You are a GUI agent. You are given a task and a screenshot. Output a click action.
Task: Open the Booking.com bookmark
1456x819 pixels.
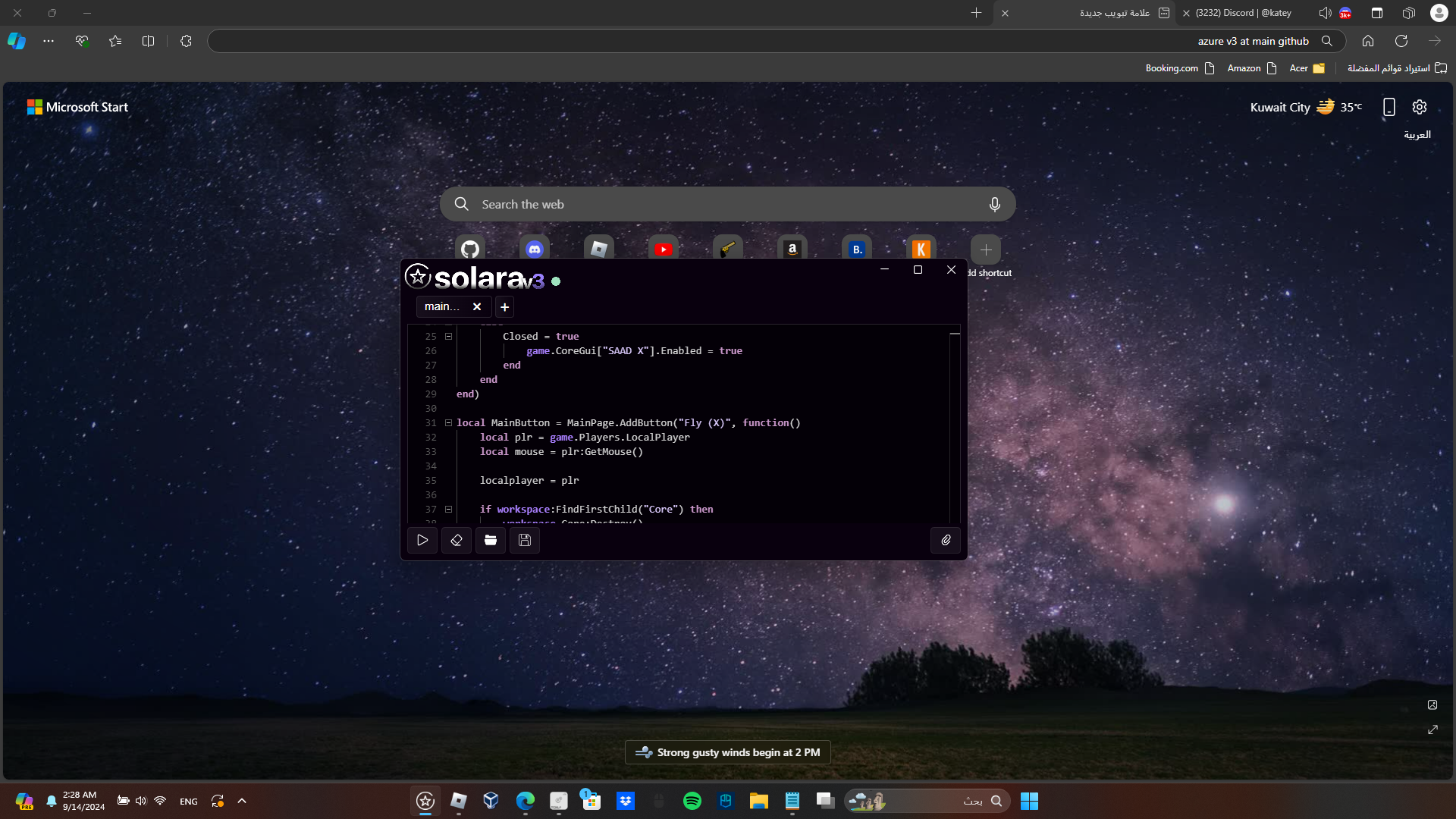1180,68
